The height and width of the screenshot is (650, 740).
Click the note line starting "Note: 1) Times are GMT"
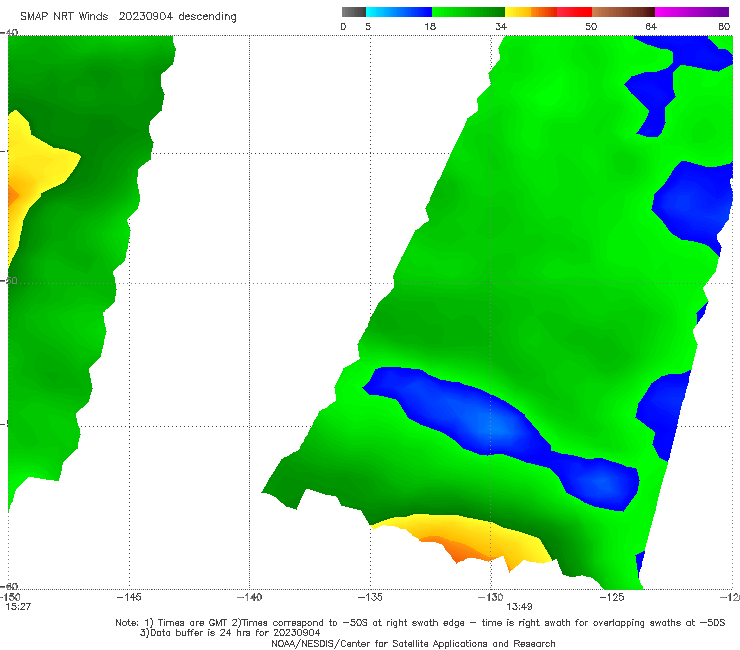[x=420, y=623]
